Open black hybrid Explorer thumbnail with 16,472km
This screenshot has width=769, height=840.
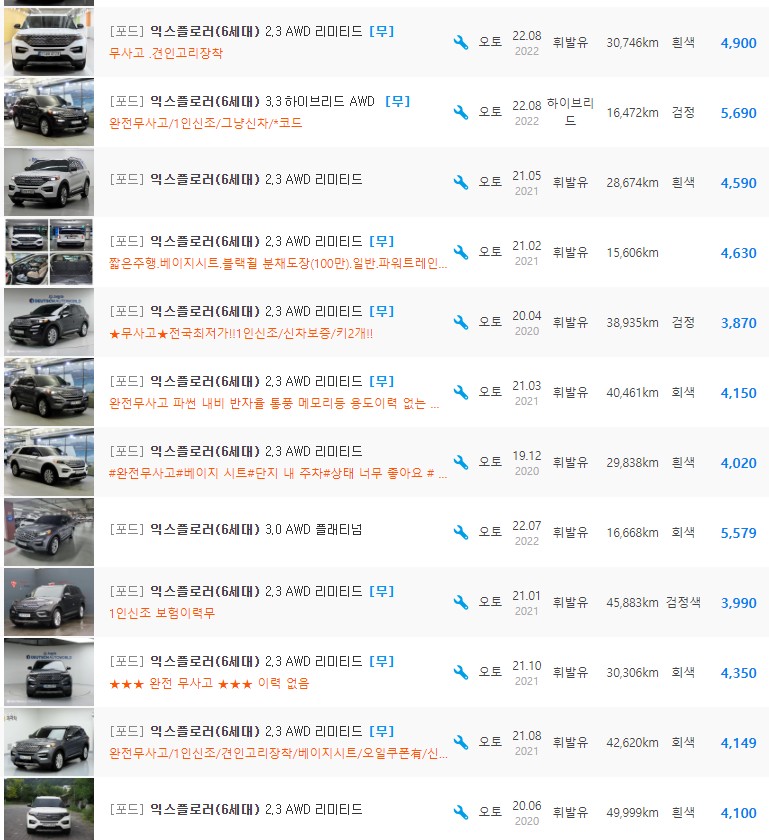point(49,112)
